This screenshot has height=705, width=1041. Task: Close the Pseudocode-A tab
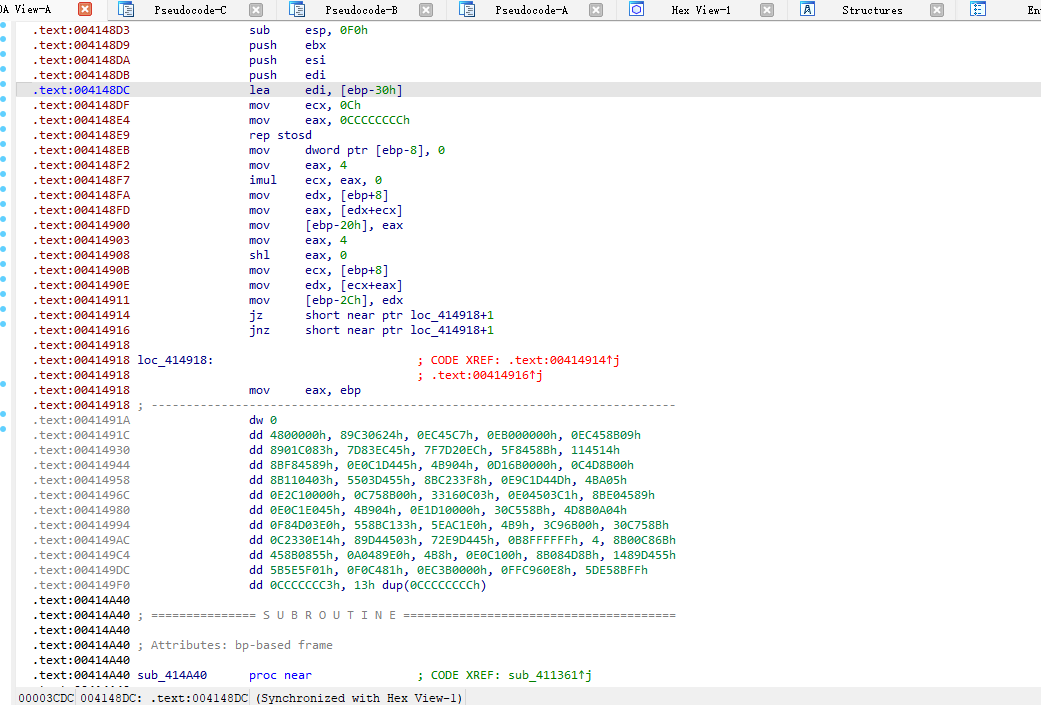click(596, 10)
